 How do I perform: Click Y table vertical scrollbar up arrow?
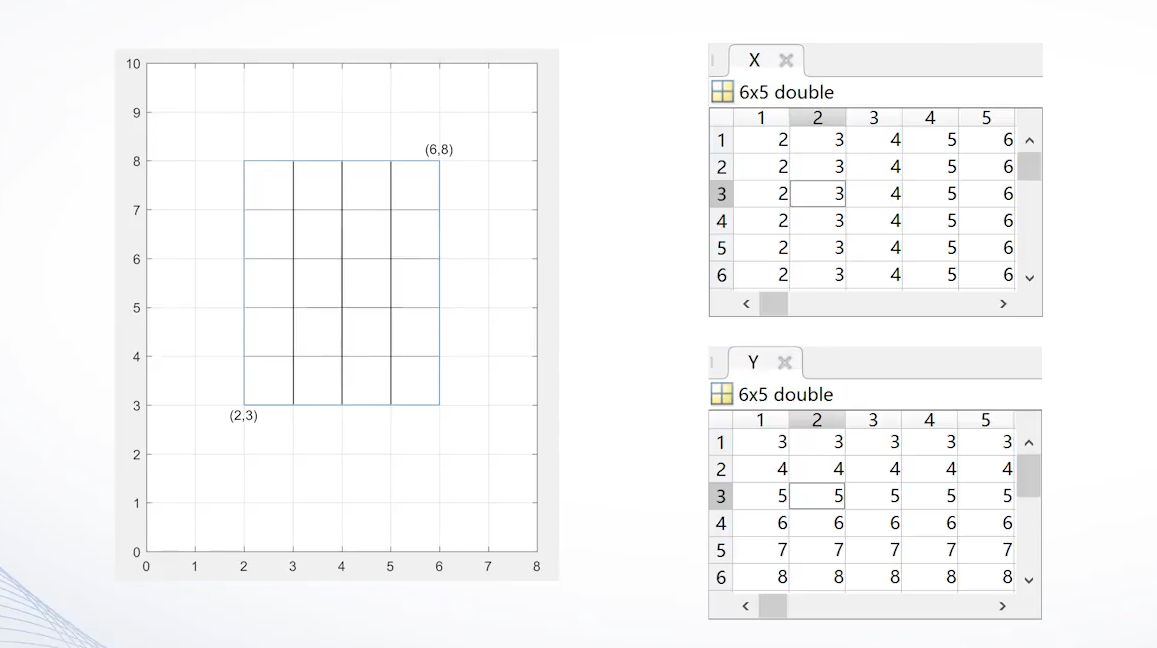pyautogui.click(x=1029, y=443)
